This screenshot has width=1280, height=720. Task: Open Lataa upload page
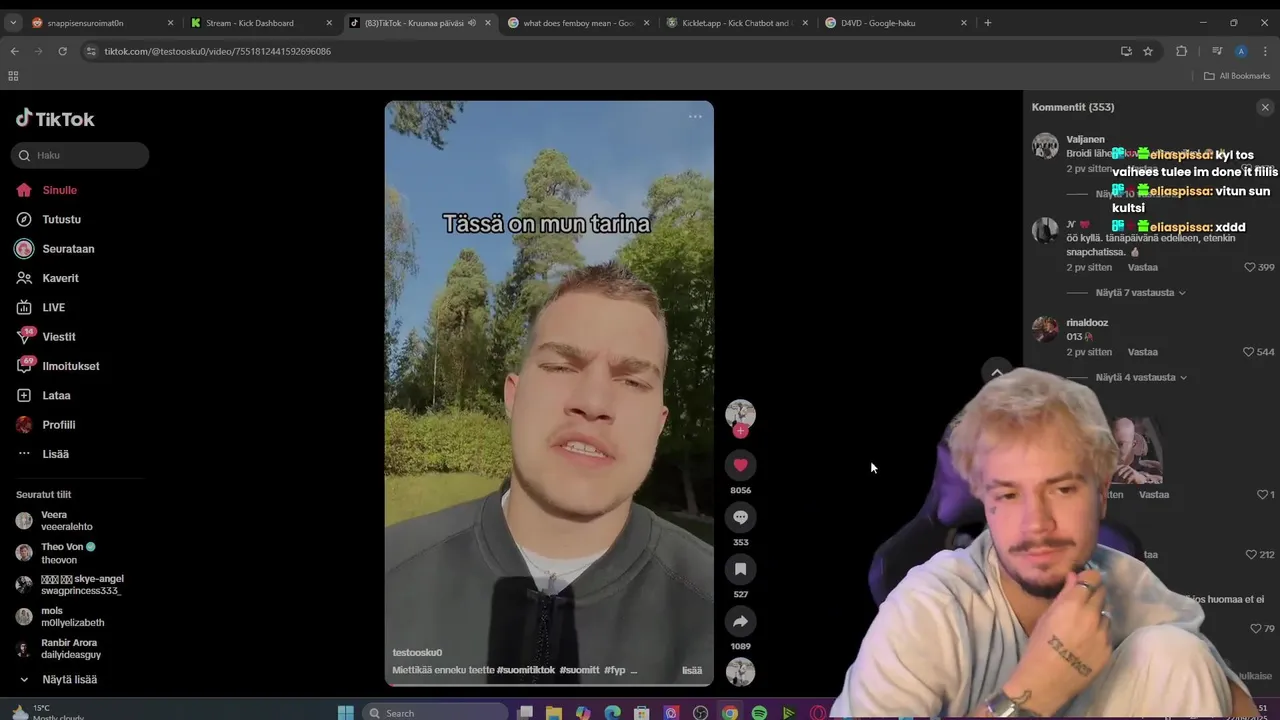click(56, 396)
